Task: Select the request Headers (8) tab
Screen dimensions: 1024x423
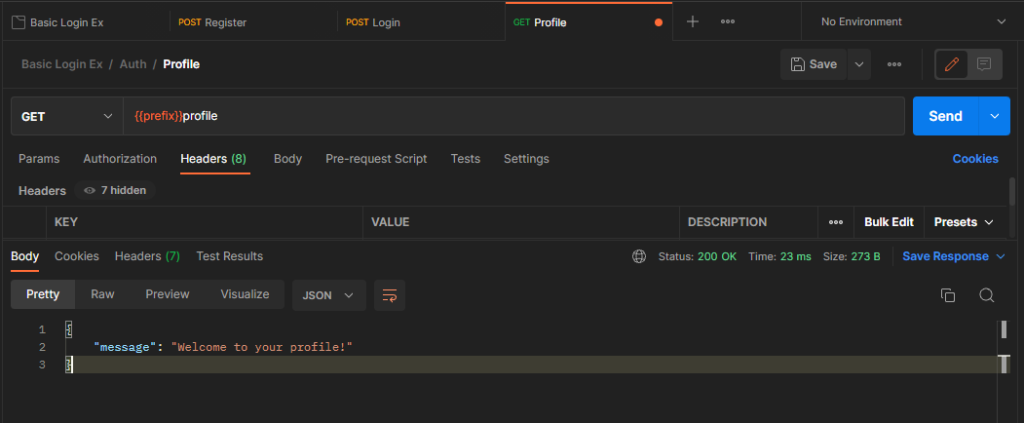Action: point(213,159)
